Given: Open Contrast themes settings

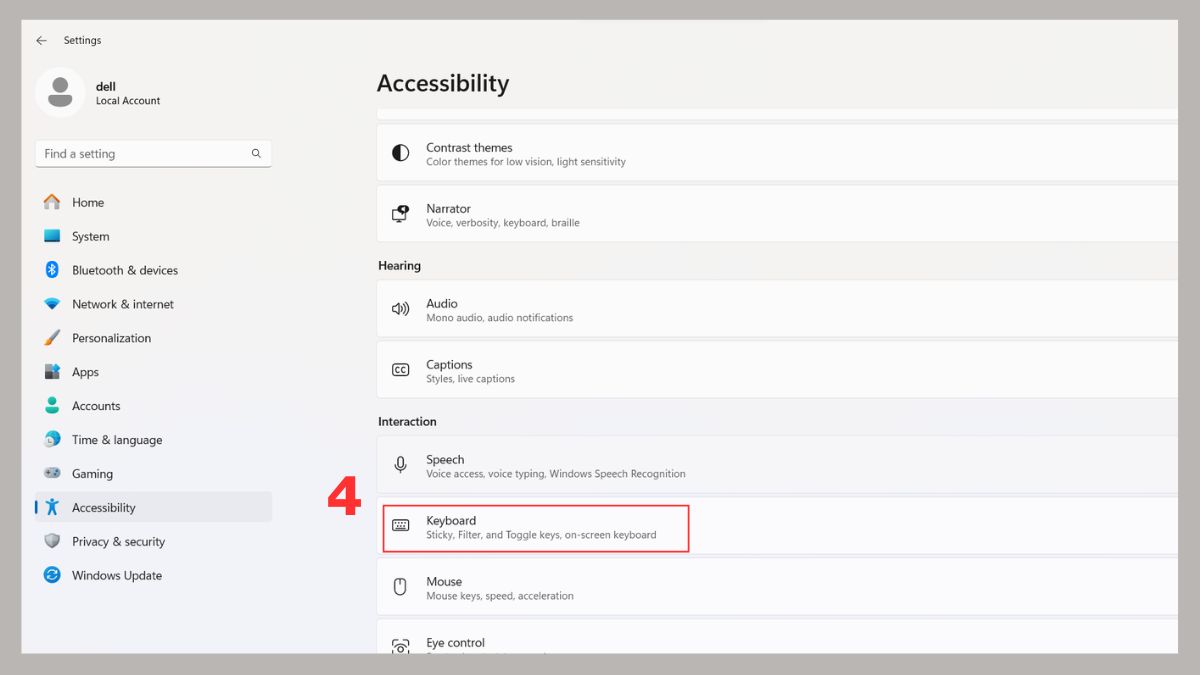Looking at the screenshot, I should [x=777, y=153].
